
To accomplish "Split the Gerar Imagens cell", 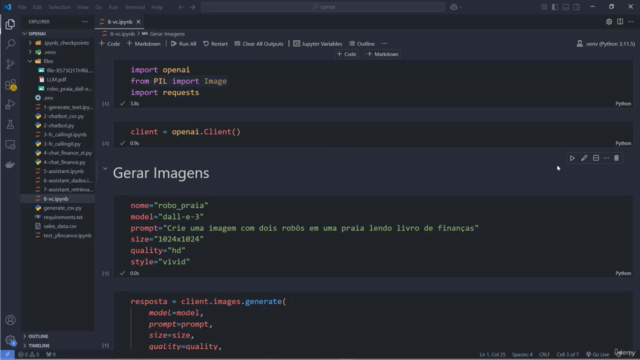I will click(596, 158).
